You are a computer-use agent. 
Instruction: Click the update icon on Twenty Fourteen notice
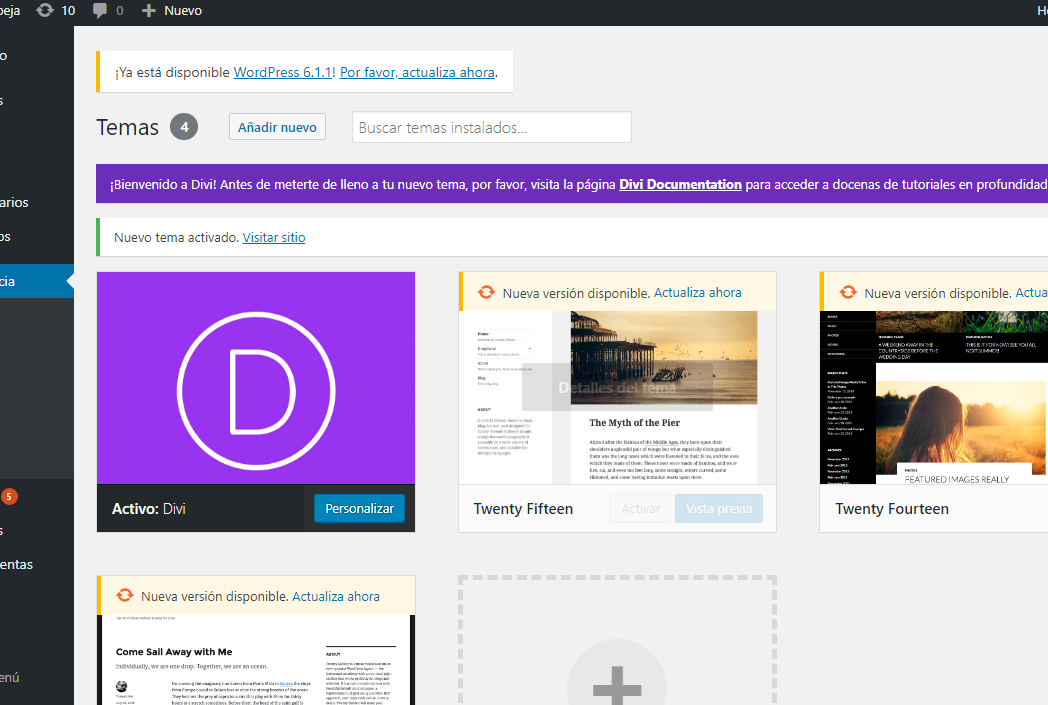pos(848,293)
